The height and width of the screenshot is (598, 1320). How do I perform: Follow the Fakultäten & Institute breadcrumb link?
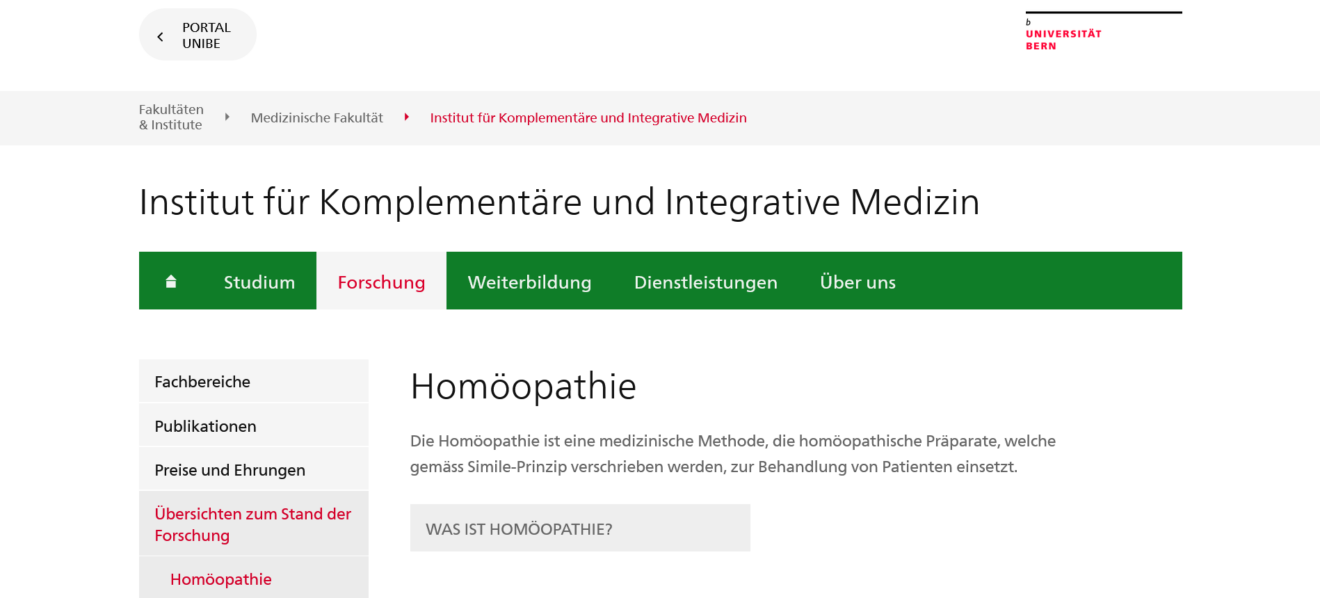pyautogui.click(x=171, y=117)
